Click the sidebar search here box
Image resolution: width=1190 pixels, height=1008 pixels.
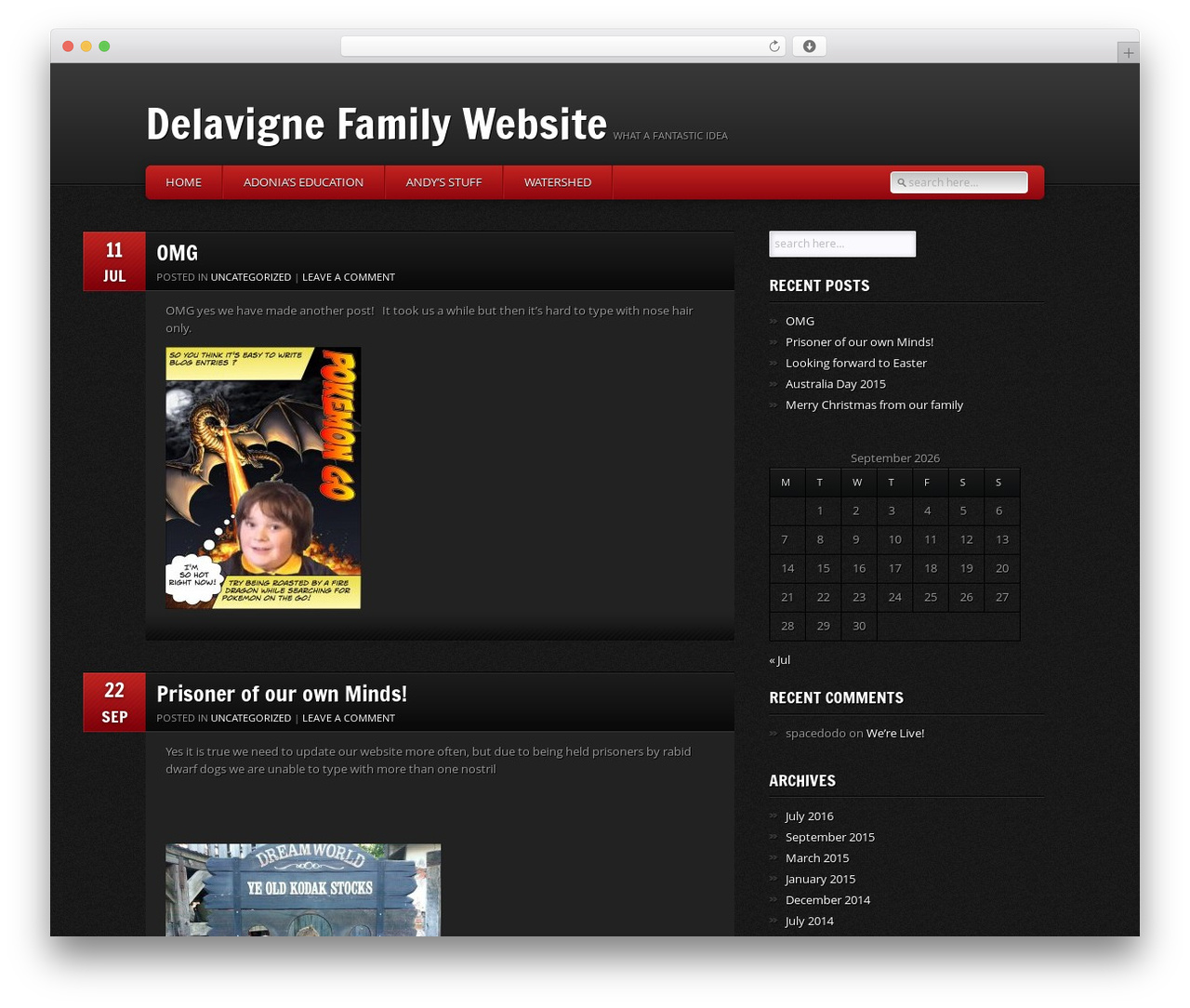click(x=842, y=244)
